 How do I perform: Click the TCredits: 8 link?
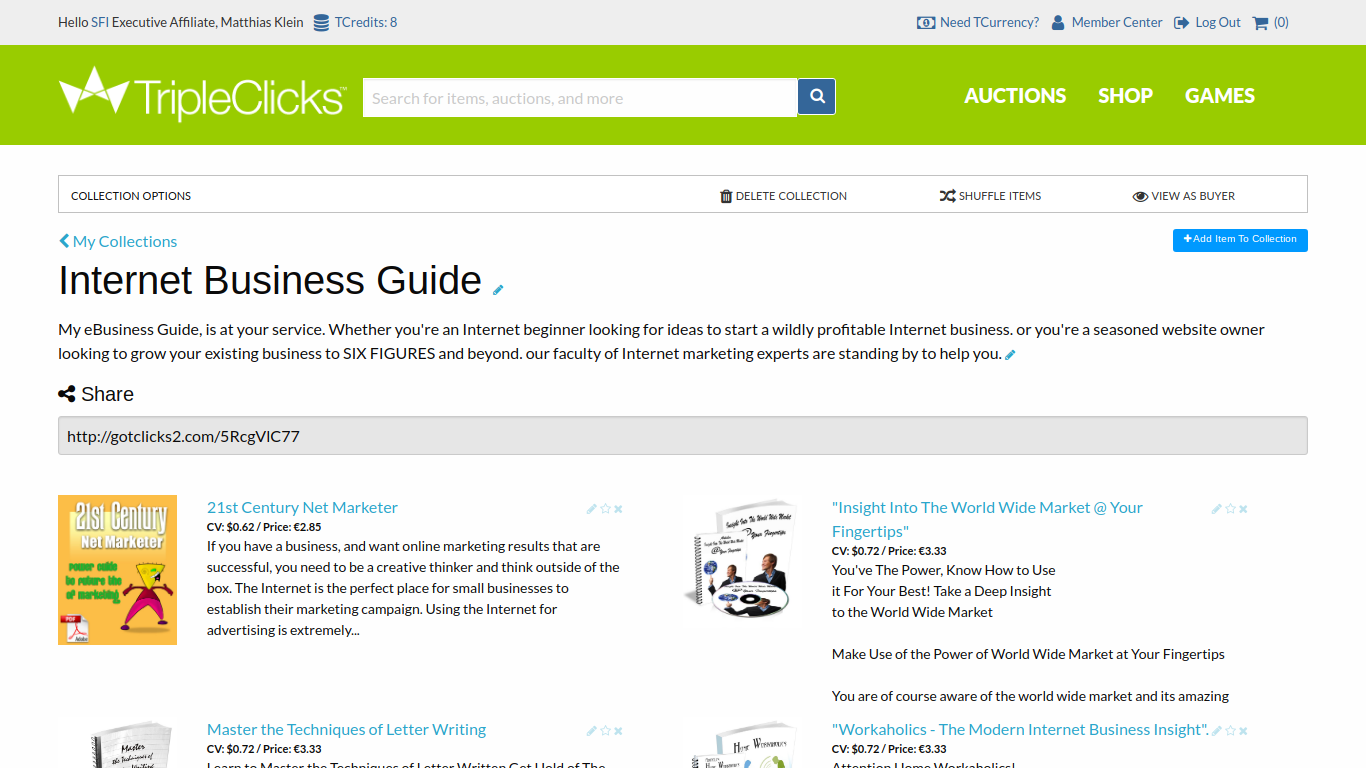pos(366,22)
